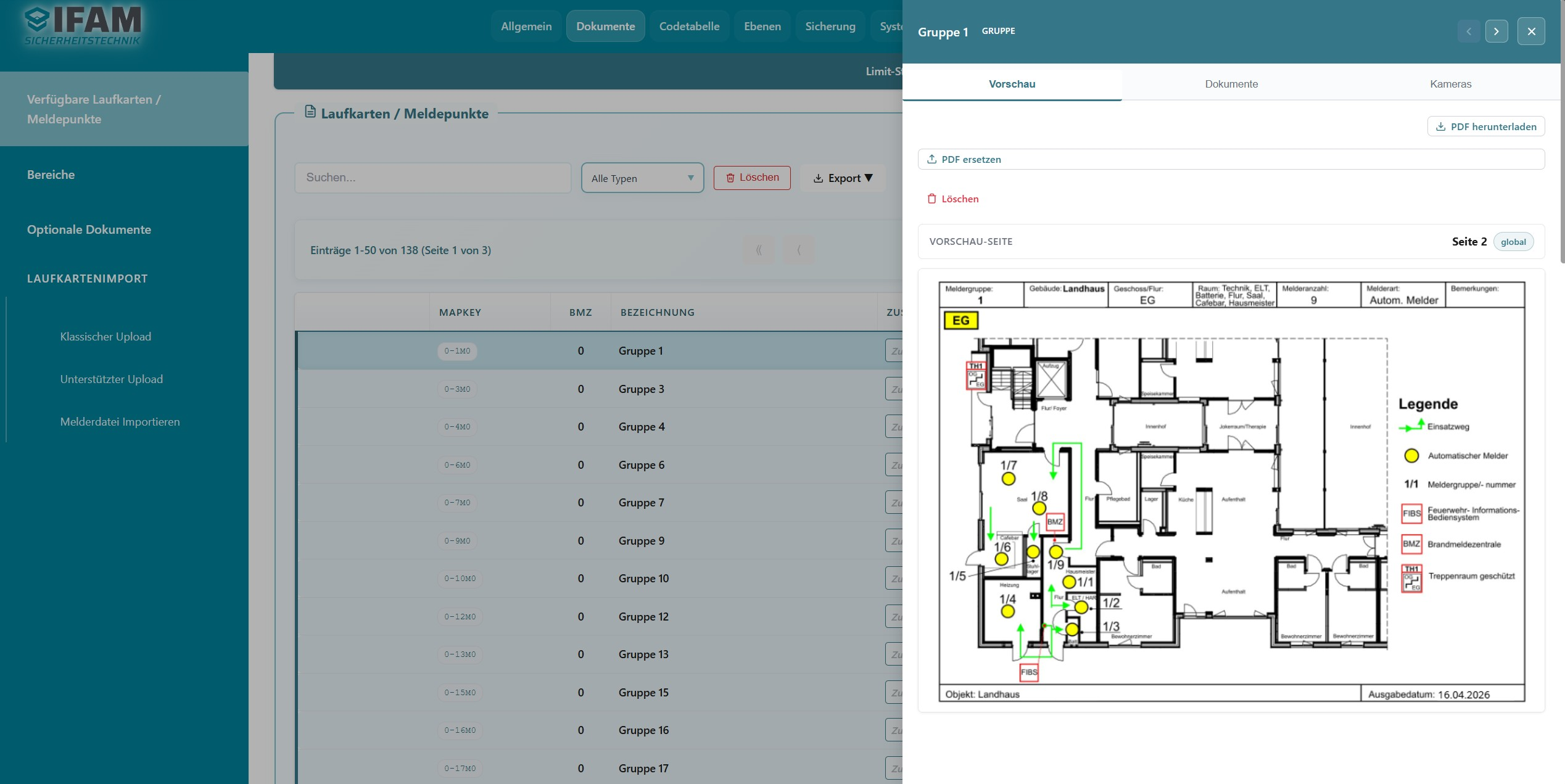Open Bereiche in the sidebar
1565x784 pixels.
tap(51, 175)
